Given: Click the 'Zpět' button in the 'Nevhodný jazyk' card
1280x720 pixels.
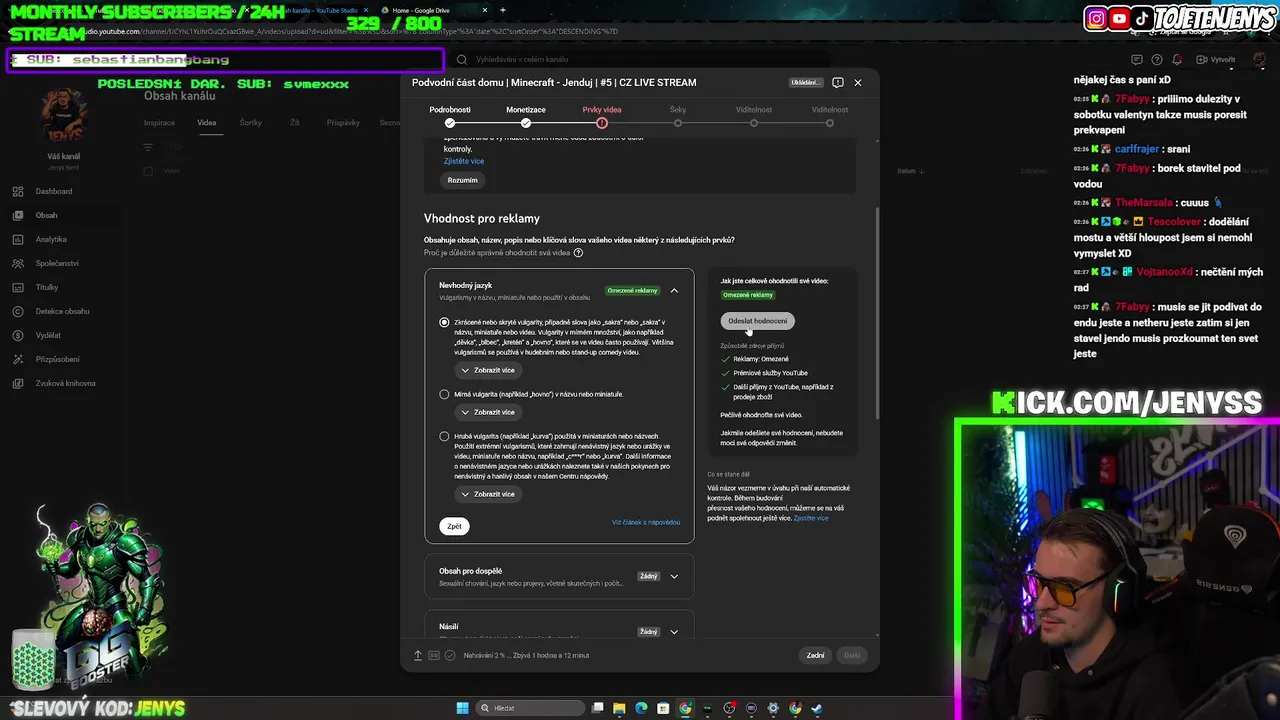Looking at the screenshot, I should [x=454, y=526].
